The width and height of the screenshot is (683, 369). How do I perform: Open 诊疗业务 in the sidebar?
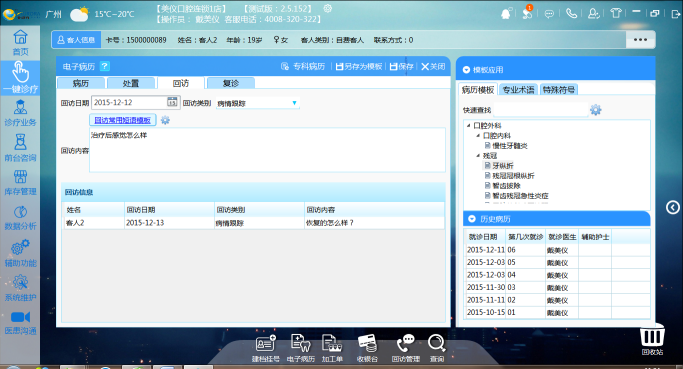coord(20,113)
